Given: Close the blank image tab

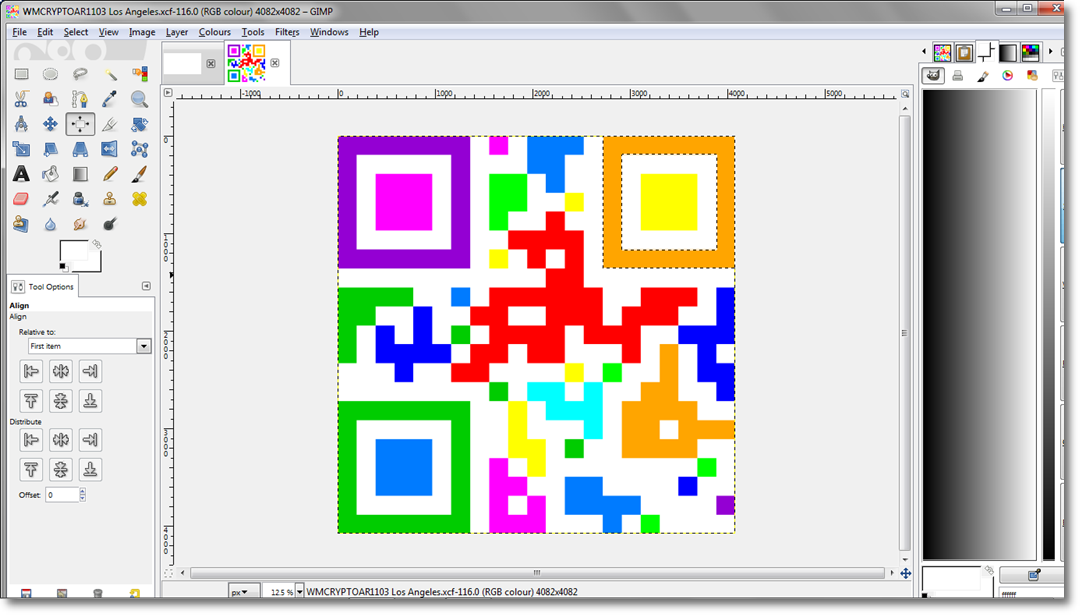Looking at the screenshot, I should 211,63.
